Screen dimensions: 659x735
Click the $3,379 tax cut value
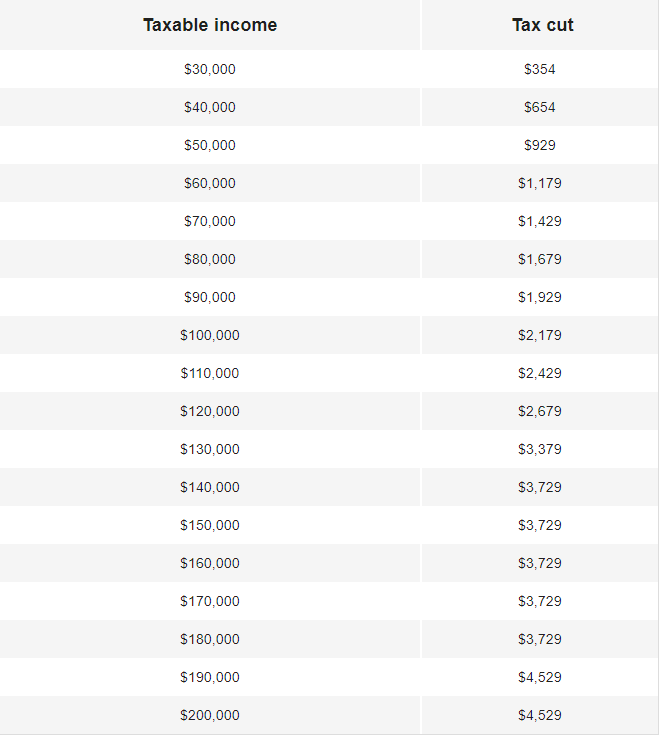click(x=540, y=449)
